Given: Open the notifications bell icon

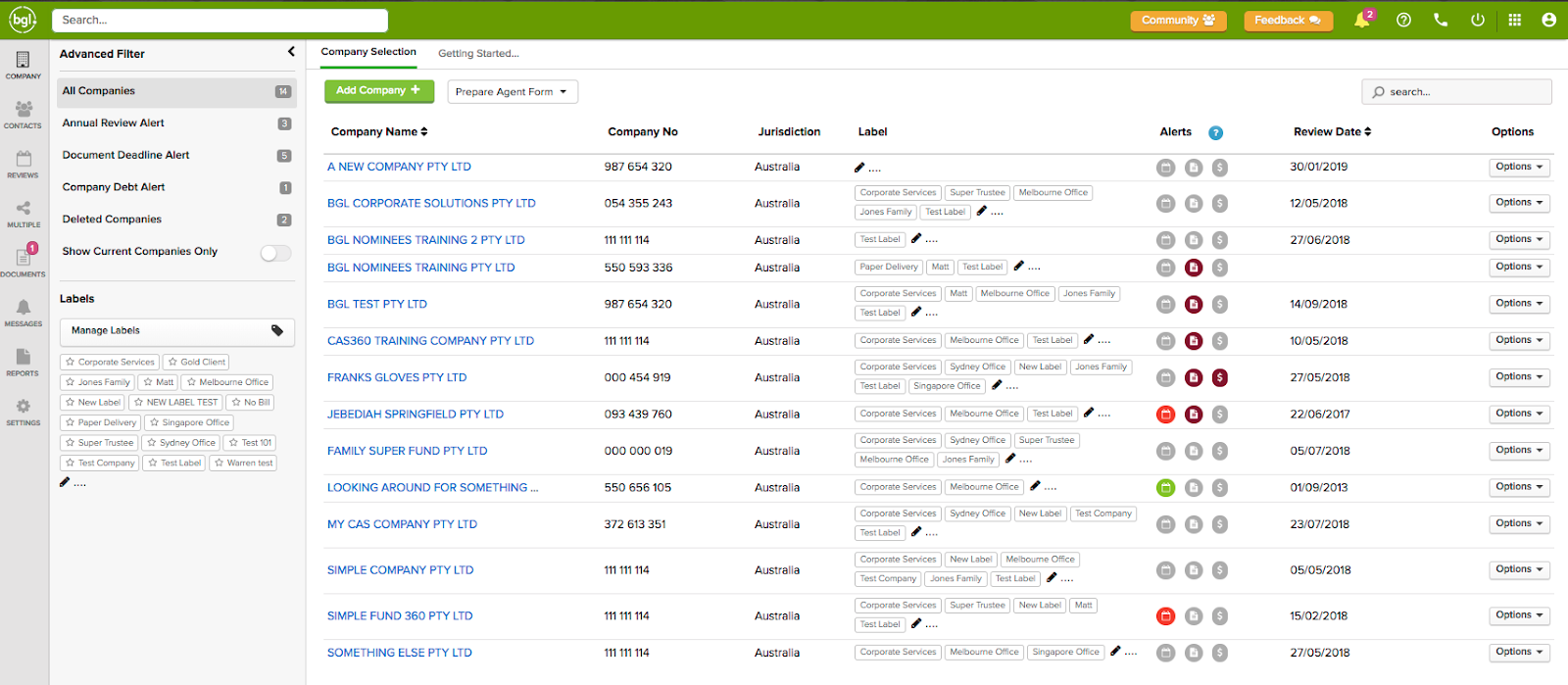Looking at the screenshot, I should coord(1362,20).
